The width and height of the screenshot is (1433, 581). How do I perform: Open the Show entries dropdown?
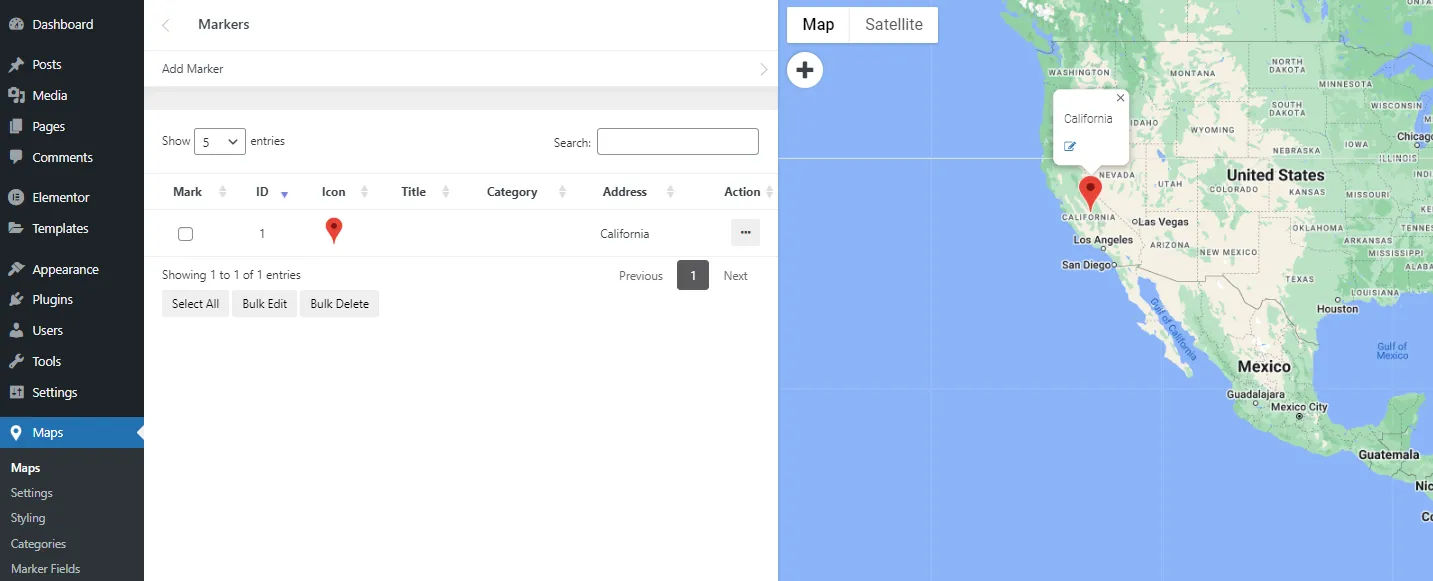219,141
